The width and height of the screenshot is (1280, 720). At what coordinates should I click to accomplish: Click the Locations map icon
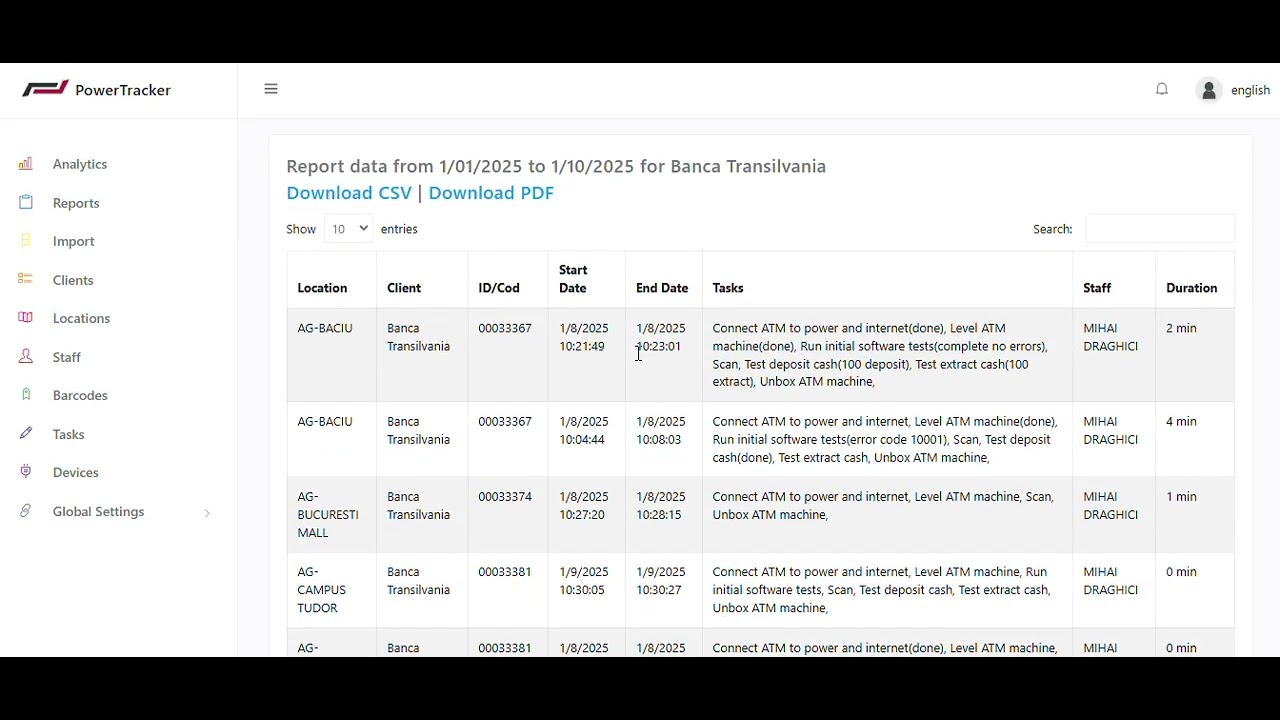pos(26,317)
